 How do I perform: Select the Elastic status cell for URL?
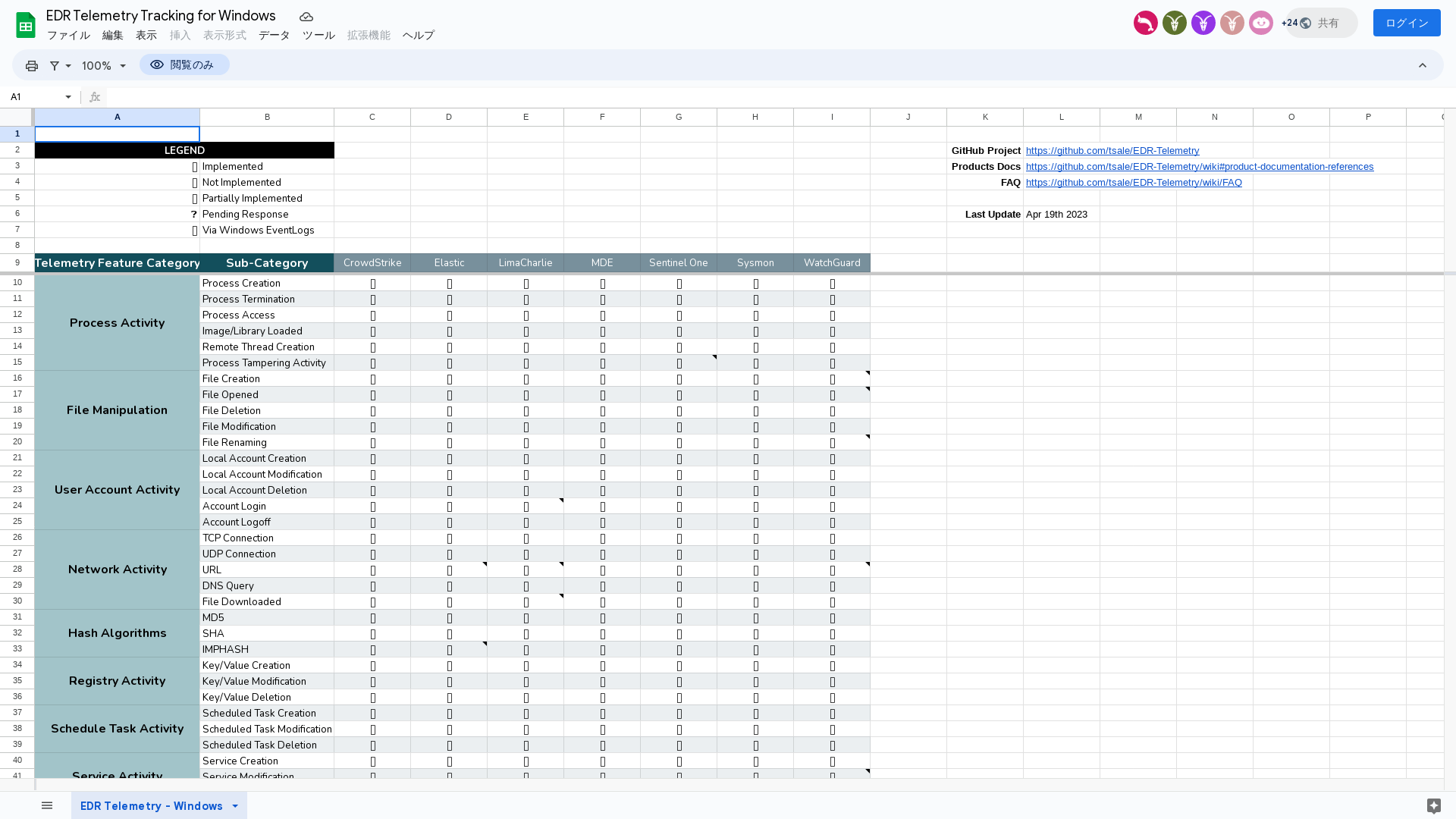pyautogui.click(x=449, y=570)
